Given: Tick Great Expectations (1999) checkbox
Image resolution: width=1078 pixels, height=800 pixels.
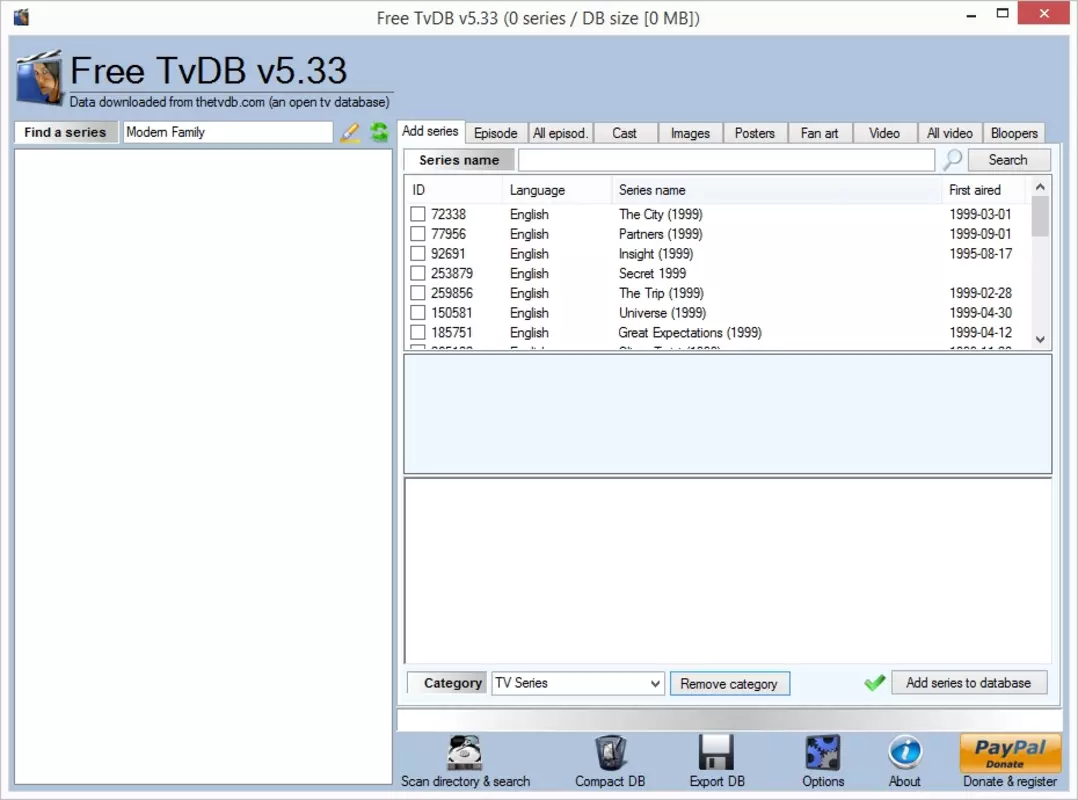Looking at the screenshot, I should pyautogui.click(x=417, y=332).
